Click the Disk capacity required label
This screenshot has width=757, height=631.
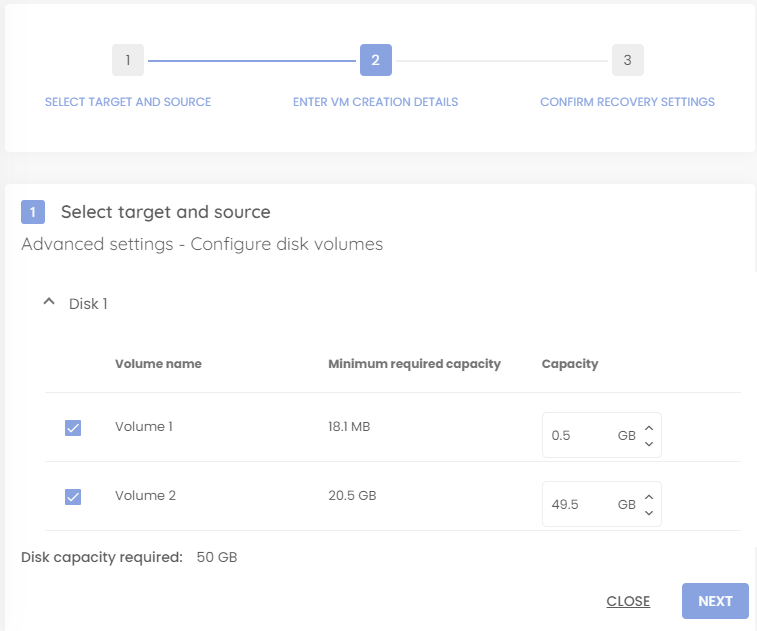[x=102, y=557]
